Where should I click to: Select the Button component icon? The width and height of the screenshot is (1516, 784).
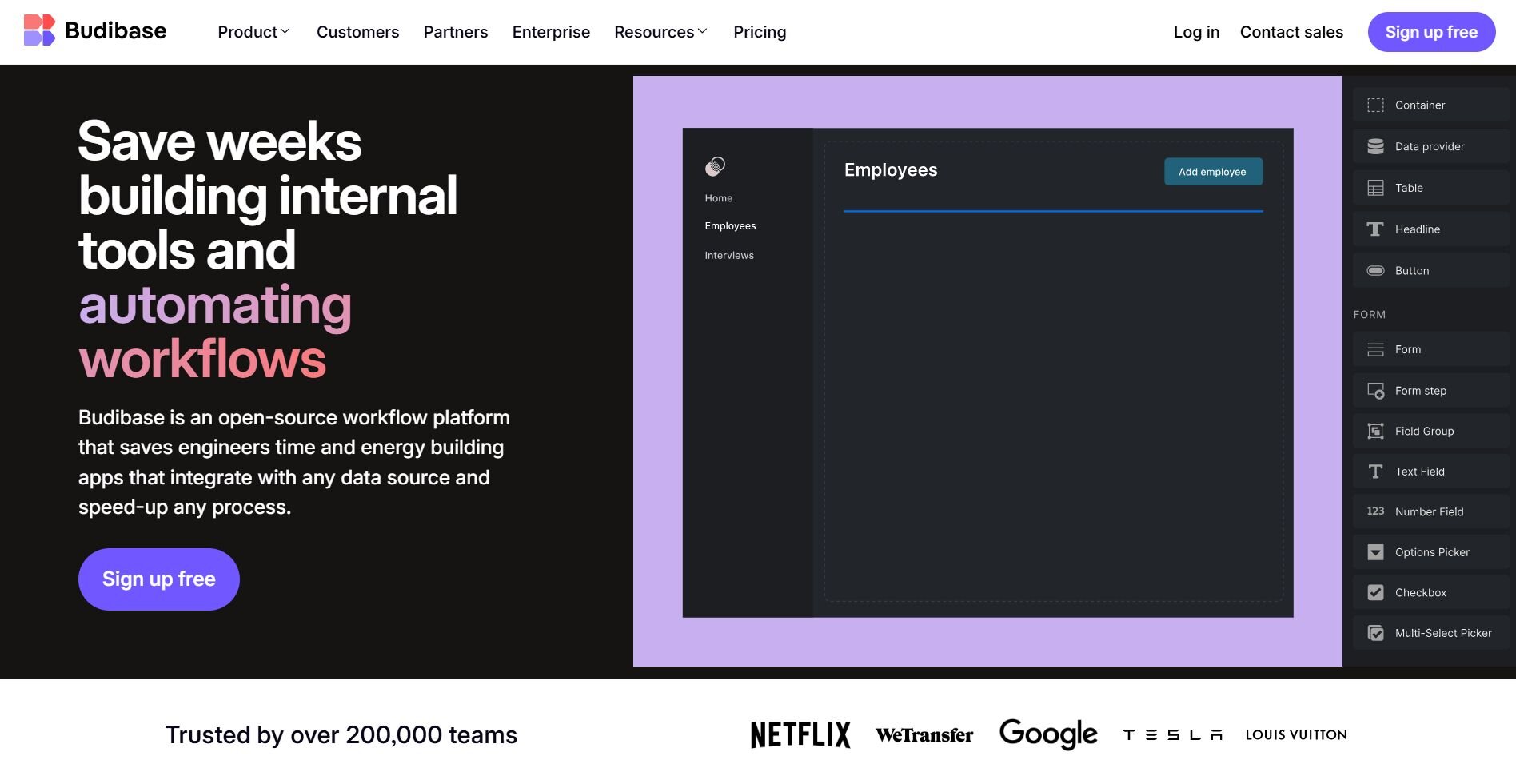[x=1375, y=271]
